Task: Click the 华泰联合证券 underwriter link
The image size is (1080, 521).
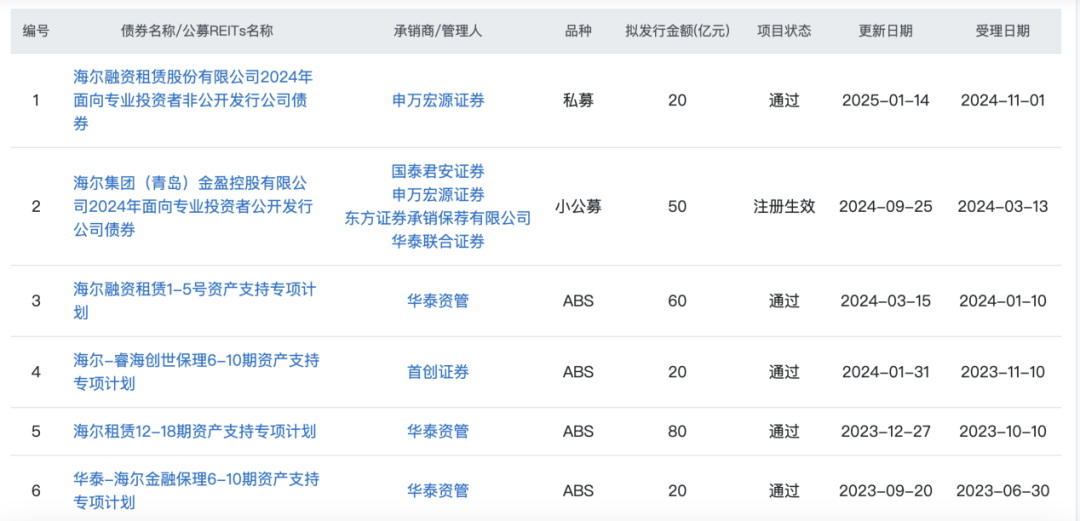Action: [x=438, y=241]
